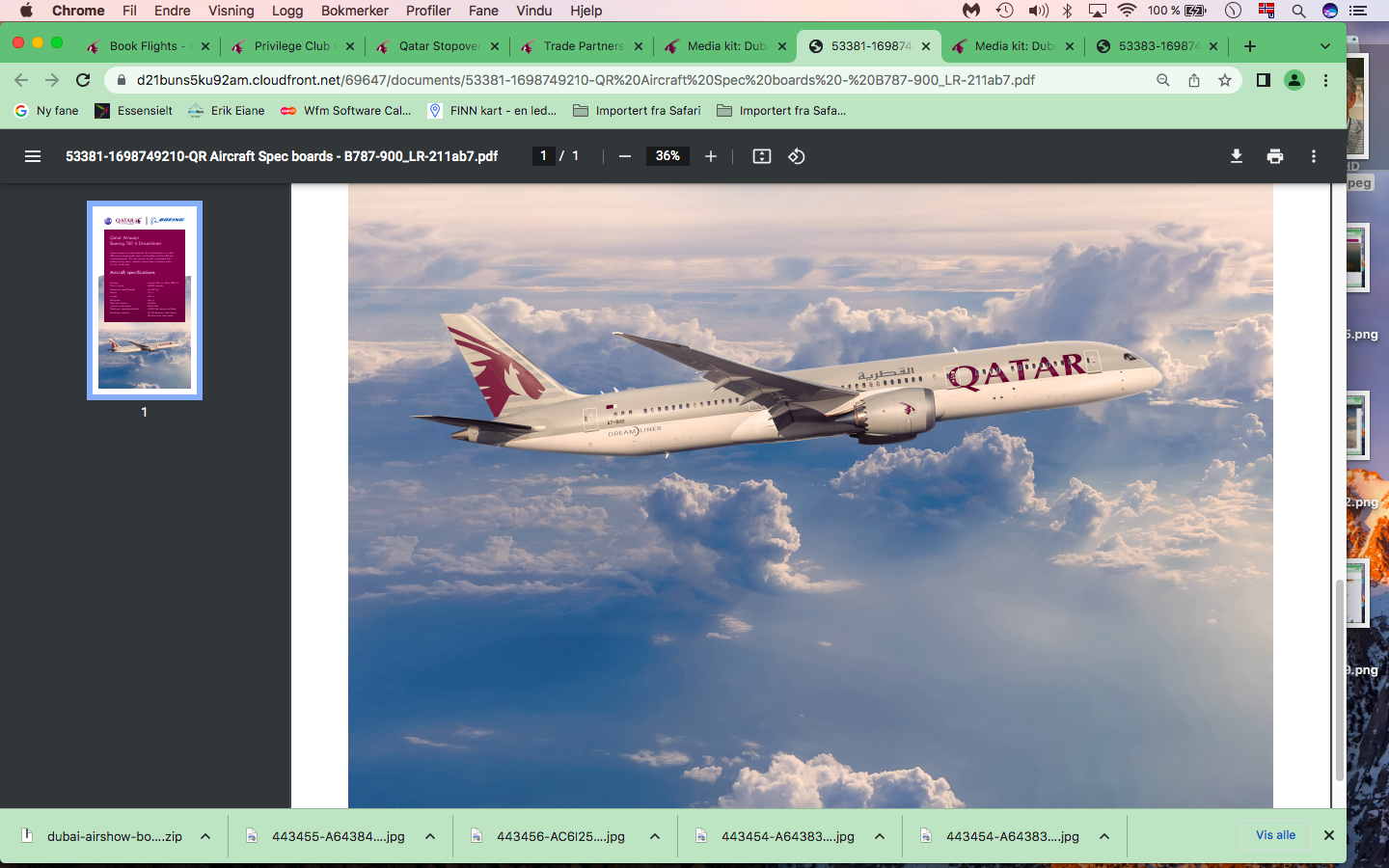Download the PDF file
Image resolution: width=1389 pixels, height=868 pixels.
coord(1237,156)
